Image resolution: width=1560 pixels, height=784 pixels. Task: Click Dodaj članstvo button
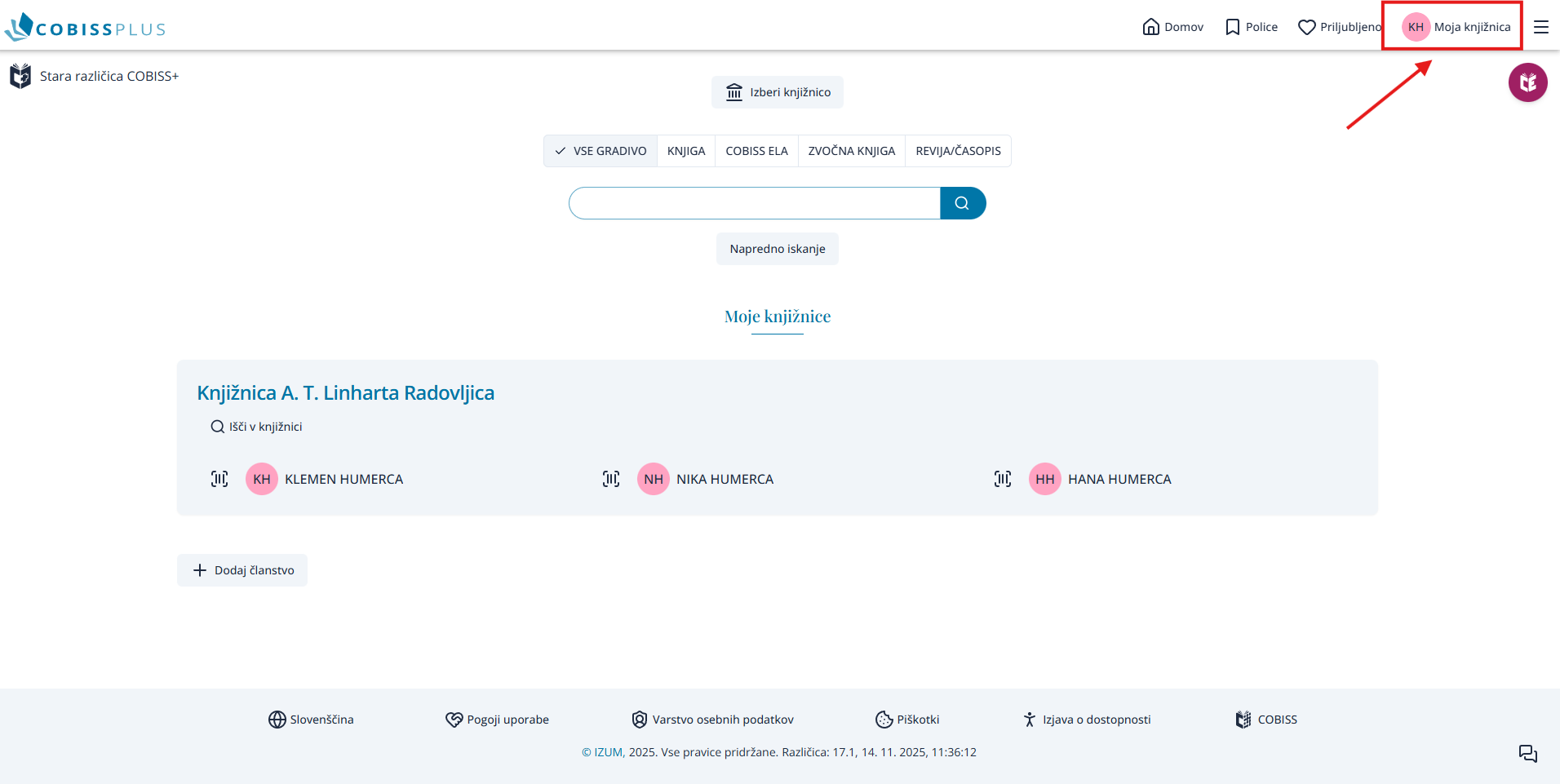pos(242,570)
